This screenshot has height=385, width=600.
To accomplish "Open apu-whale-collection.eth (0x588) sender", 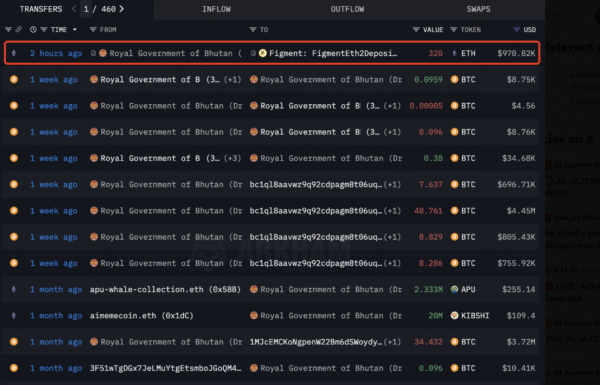I will [165, 289].
